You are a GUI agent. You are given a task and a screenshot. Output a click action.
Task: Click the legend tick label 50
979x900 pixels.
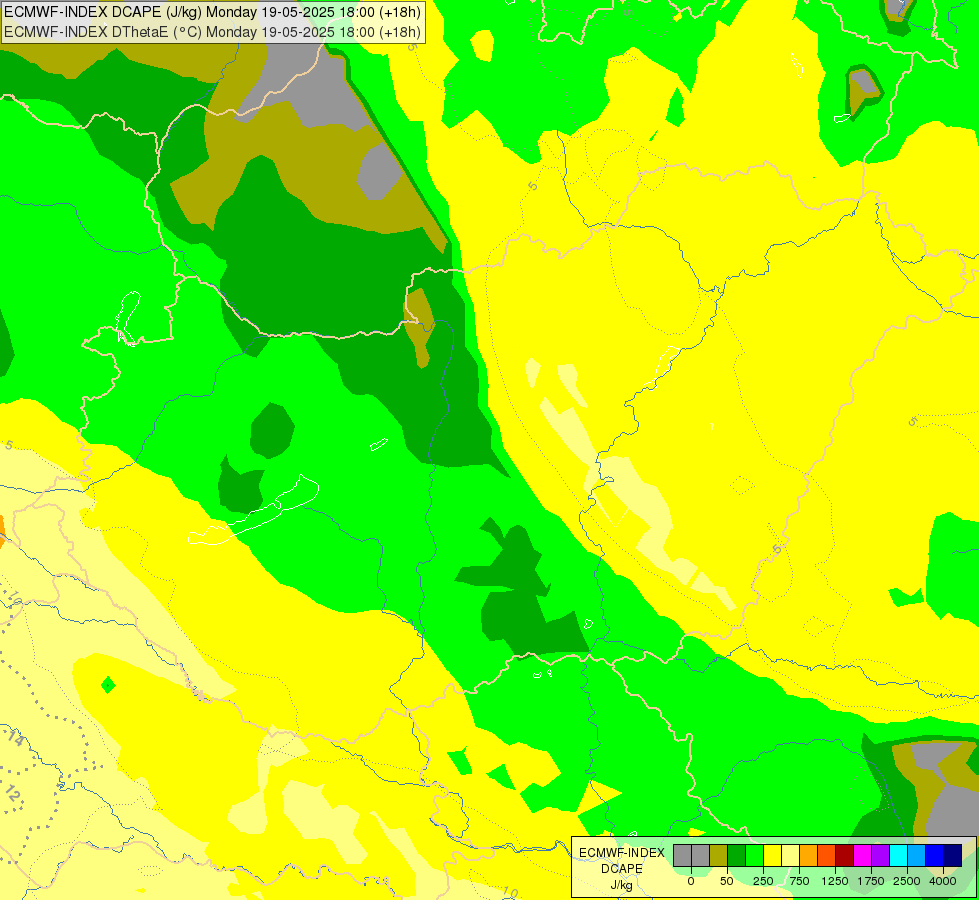click(x=727, y=881)
